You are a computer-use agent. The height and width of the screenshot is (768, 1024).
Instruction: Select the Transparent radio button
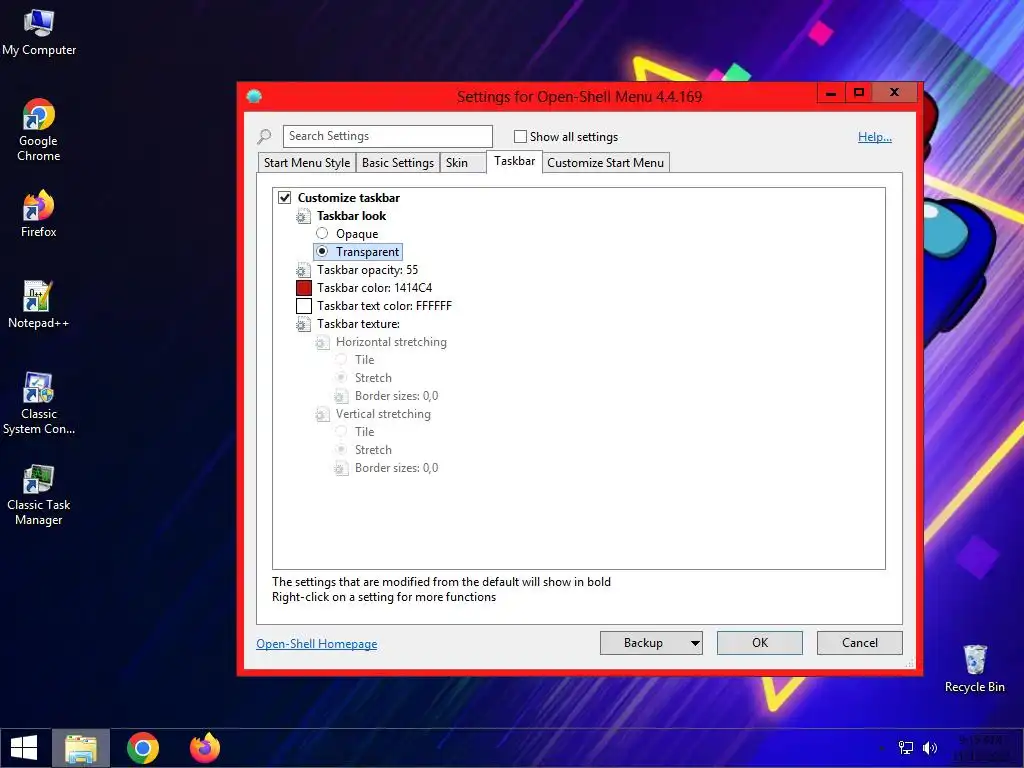(x=322, y=251)
